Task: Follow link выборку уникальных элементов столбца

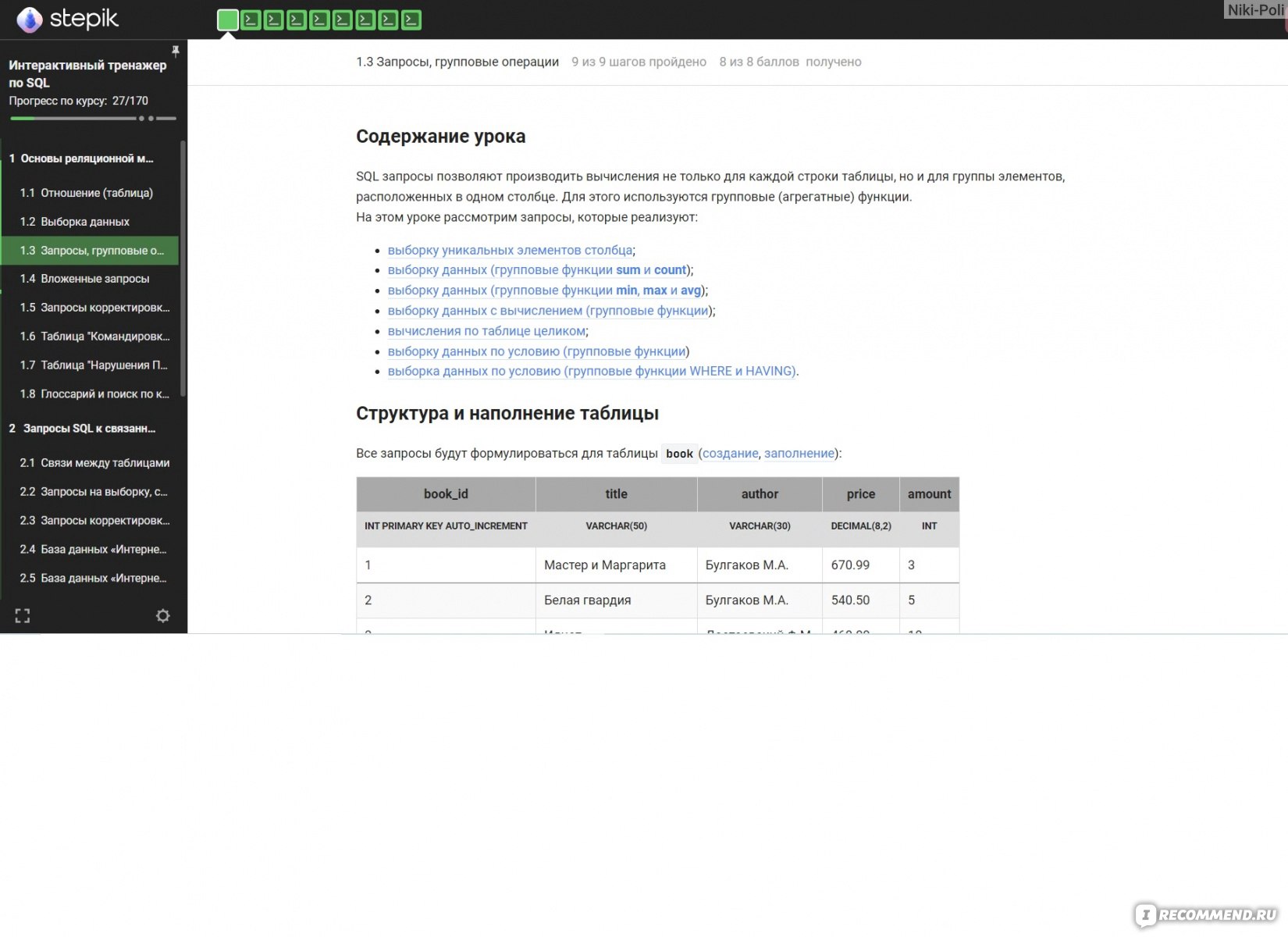Action: pos(511,250)
